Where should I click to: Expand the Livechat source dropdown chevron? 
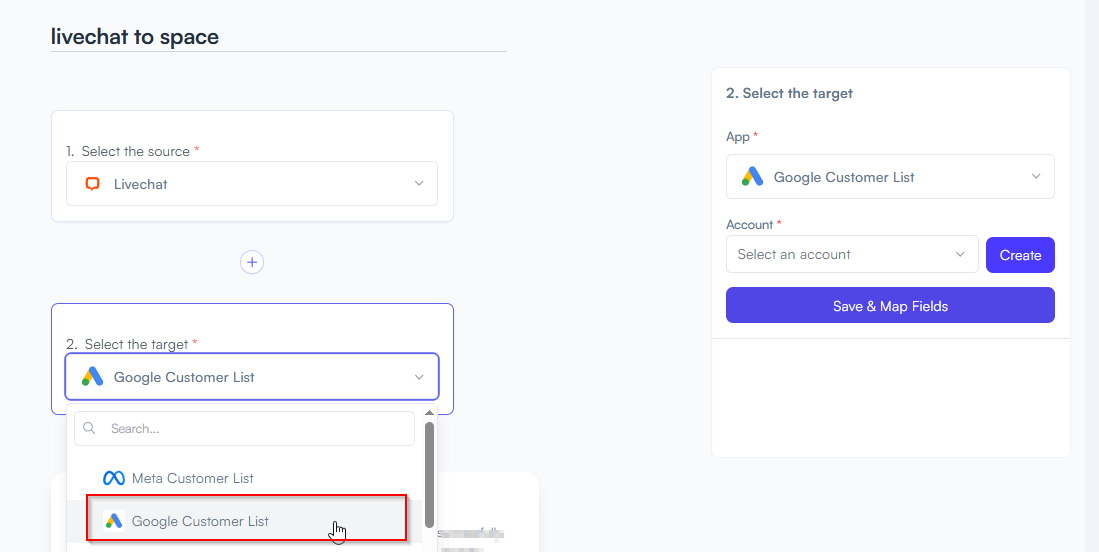point(418,184)
